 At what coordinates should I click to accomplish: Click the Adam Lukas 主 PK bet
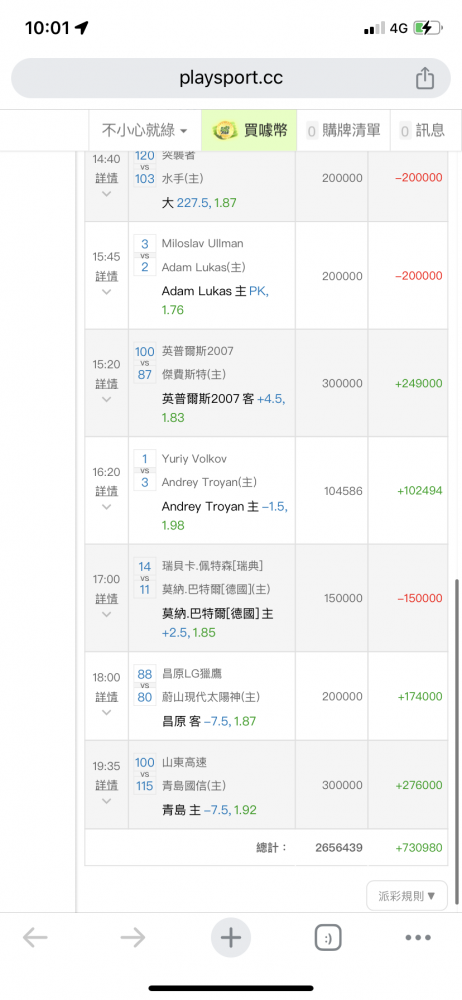pos(216,300)
